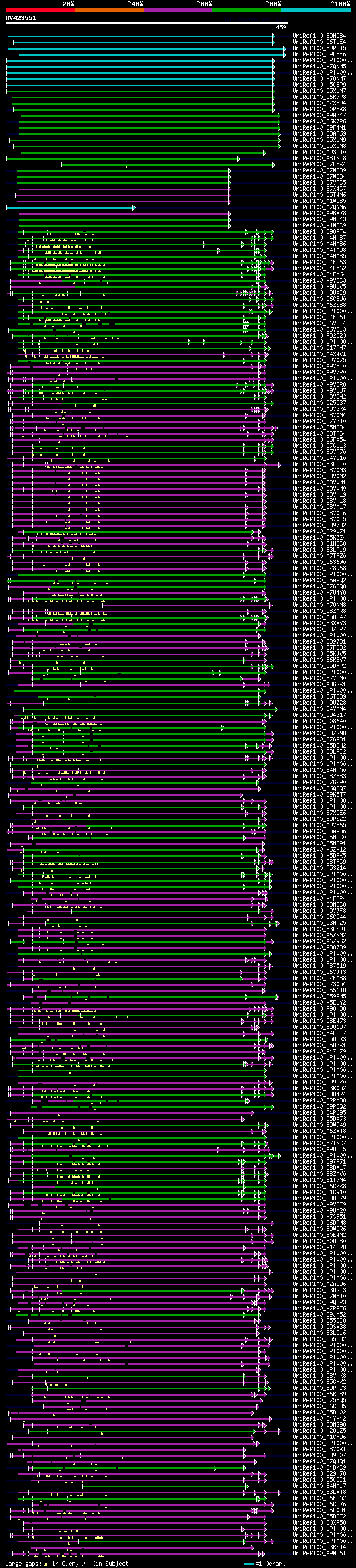Screen dimensions: 356x1568
Task: Select the UniRef100_Q7VTS5 label
Action: [319, 182]
